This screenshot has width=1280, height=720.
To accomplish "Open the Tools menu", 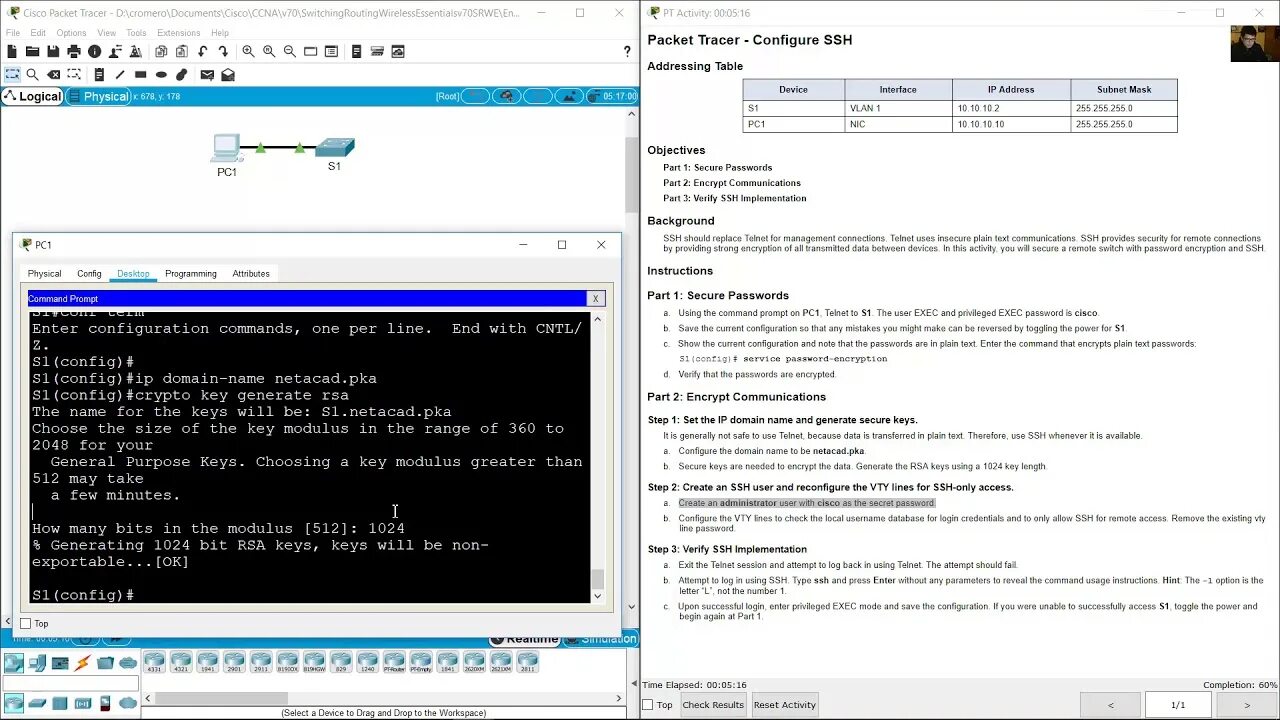I will [136, 33].
